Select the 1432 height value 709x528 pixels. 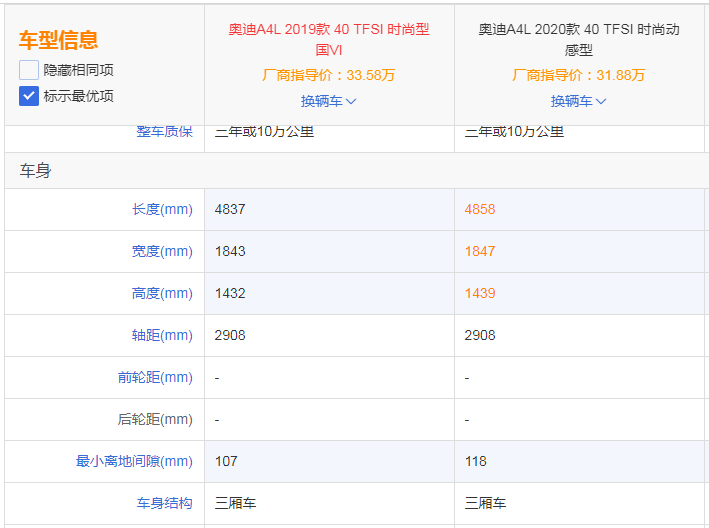point(230,293)
